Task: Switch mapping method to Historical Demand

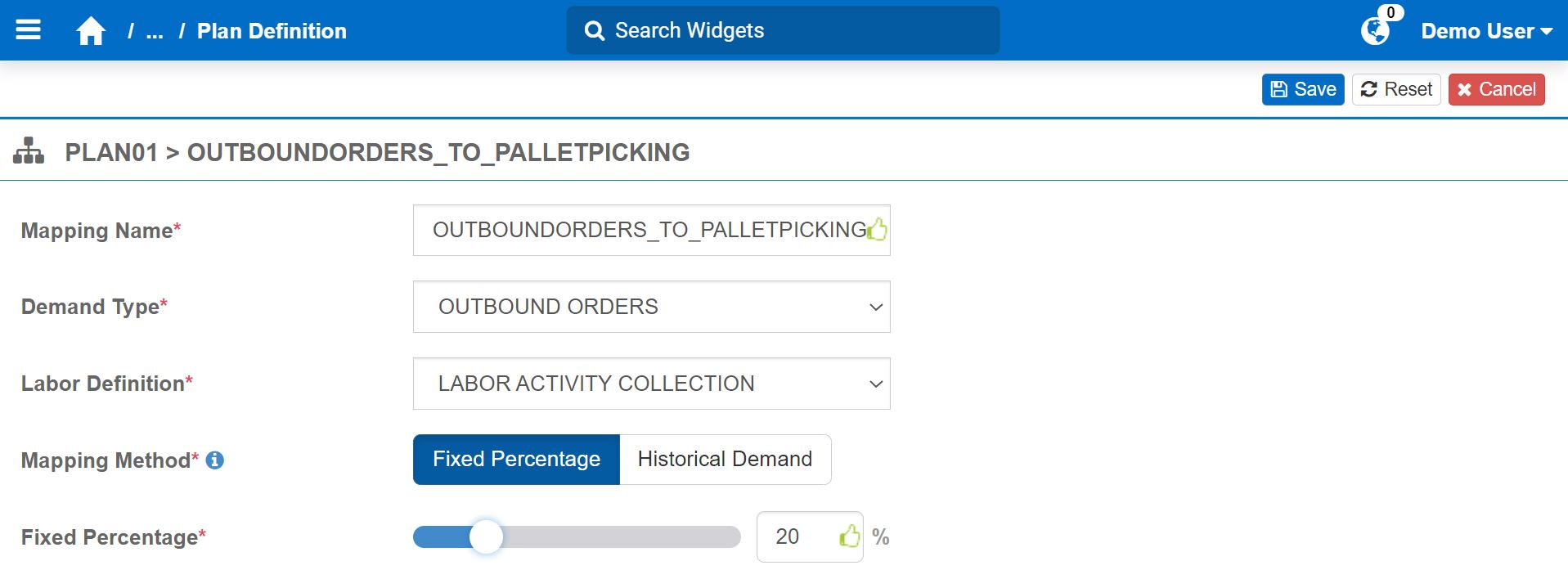Action: pos(725,460)
